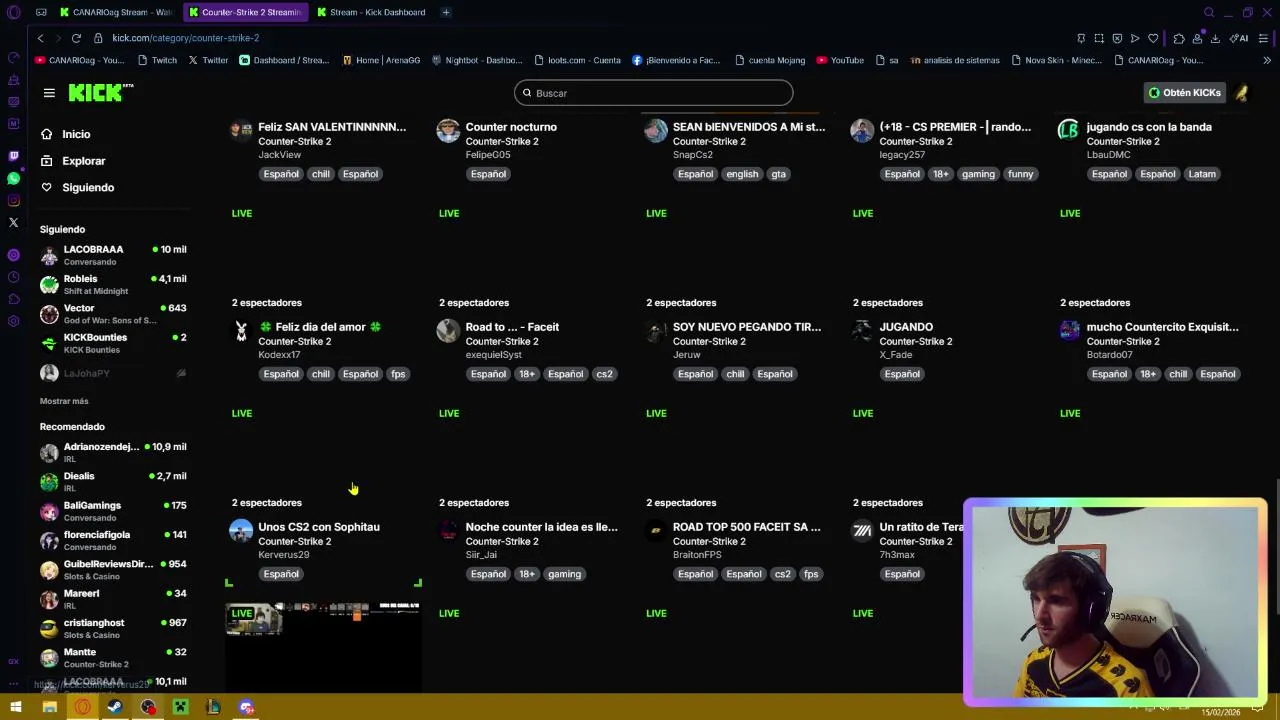Click the 'Latam' tag on LbauDMC stream
Viewport: 1280px width, 720px height.
tap(1202, 174)
